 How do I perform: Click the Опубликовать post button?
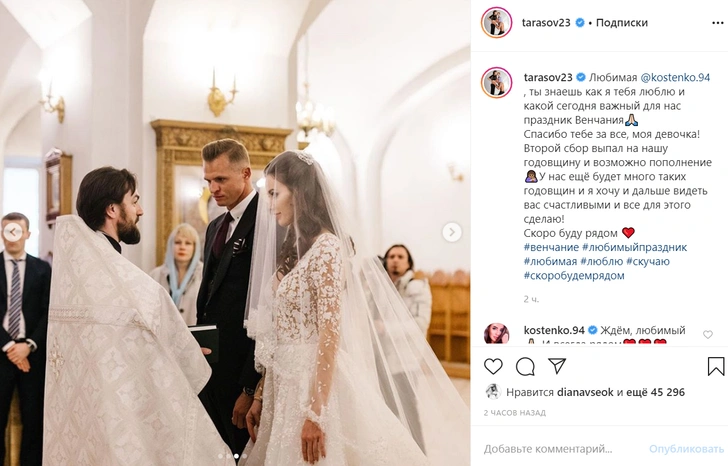(687, 449)
